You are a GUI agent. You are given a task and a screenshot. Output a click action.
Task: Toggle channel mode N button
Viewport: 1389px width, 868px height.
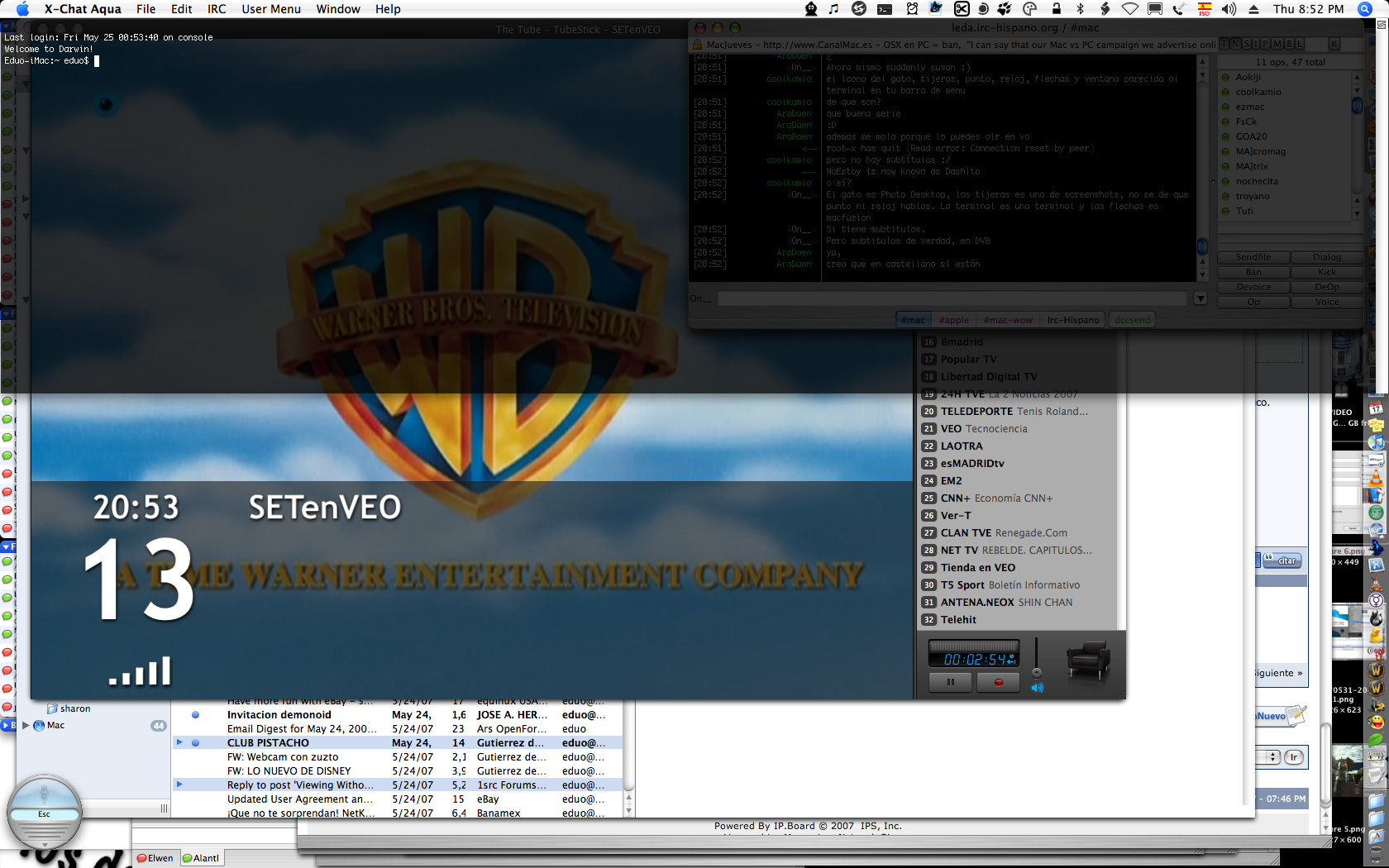[x=1235, y=44]
